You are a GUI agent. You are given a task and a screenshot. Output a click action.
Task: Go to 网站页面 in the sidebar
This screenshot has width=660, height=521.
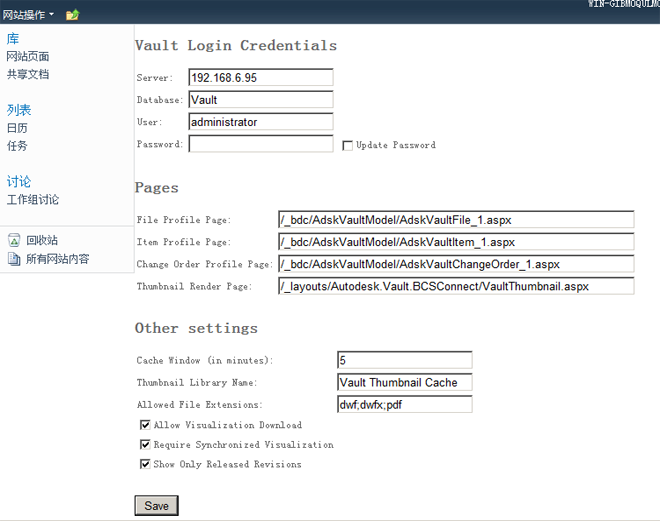point(28,56)
